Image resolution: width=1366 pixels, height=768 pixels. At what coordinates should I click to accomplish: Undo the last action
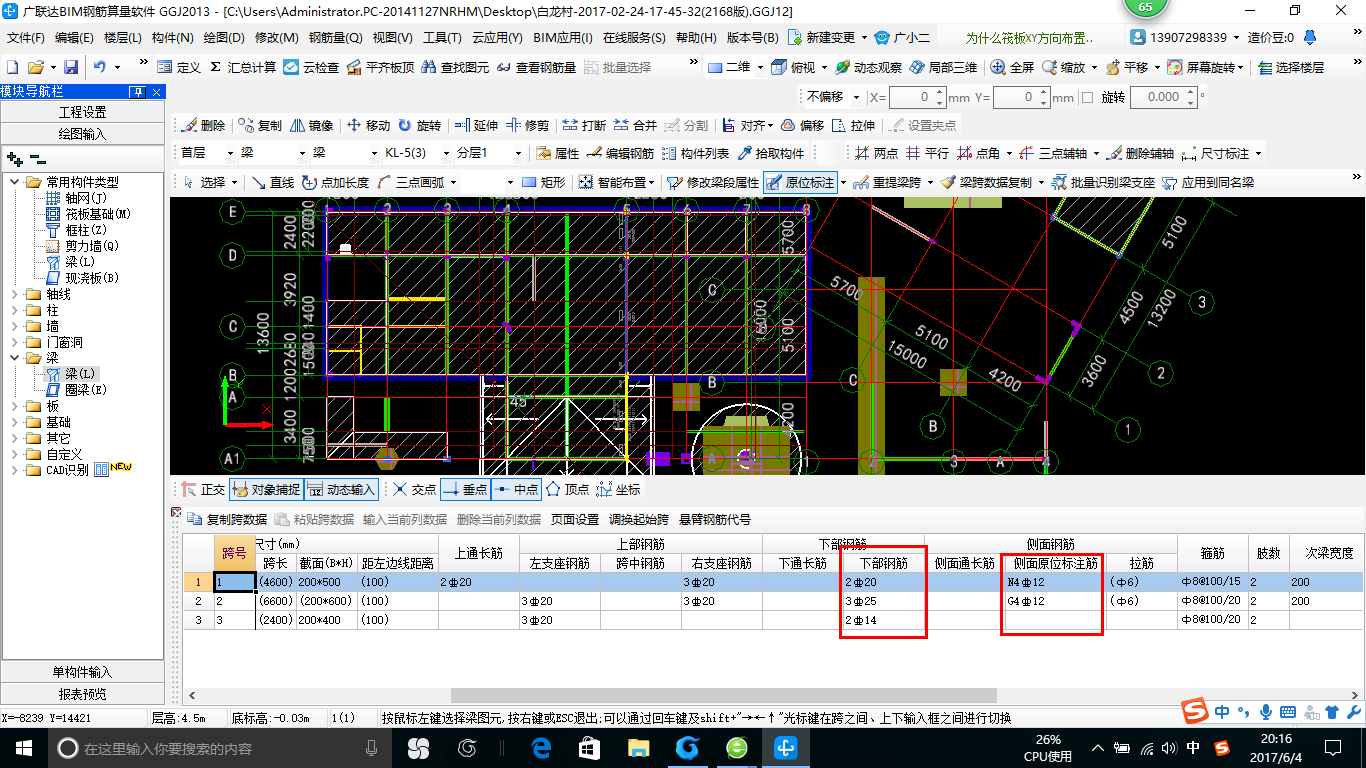pyautogui.click(x=100, y=67)
